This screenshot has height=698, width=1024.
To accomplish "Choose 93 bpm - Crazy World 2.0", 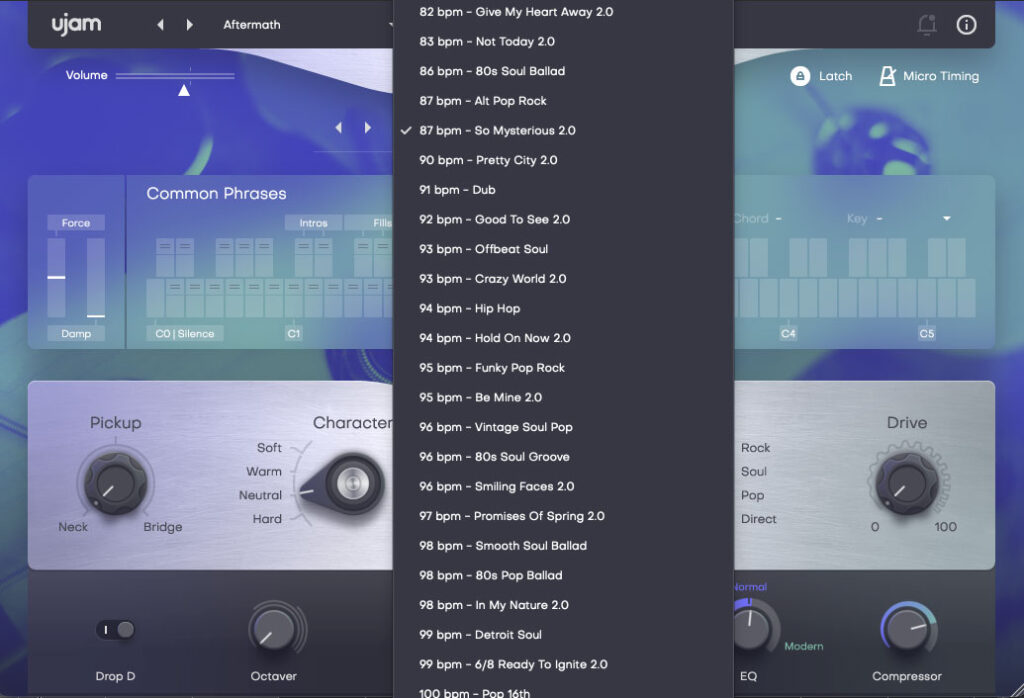I will [x=563, y=279].
